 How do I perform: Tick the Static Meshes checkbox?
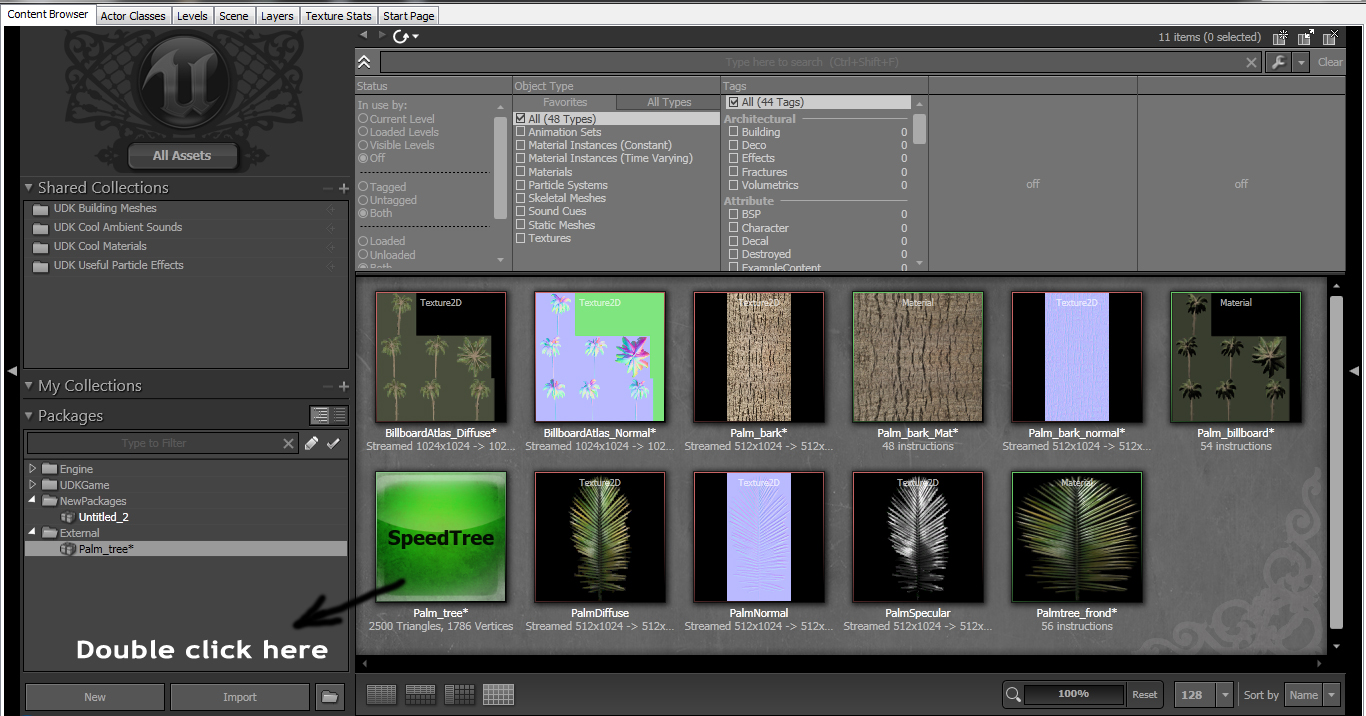pos(520,225)
